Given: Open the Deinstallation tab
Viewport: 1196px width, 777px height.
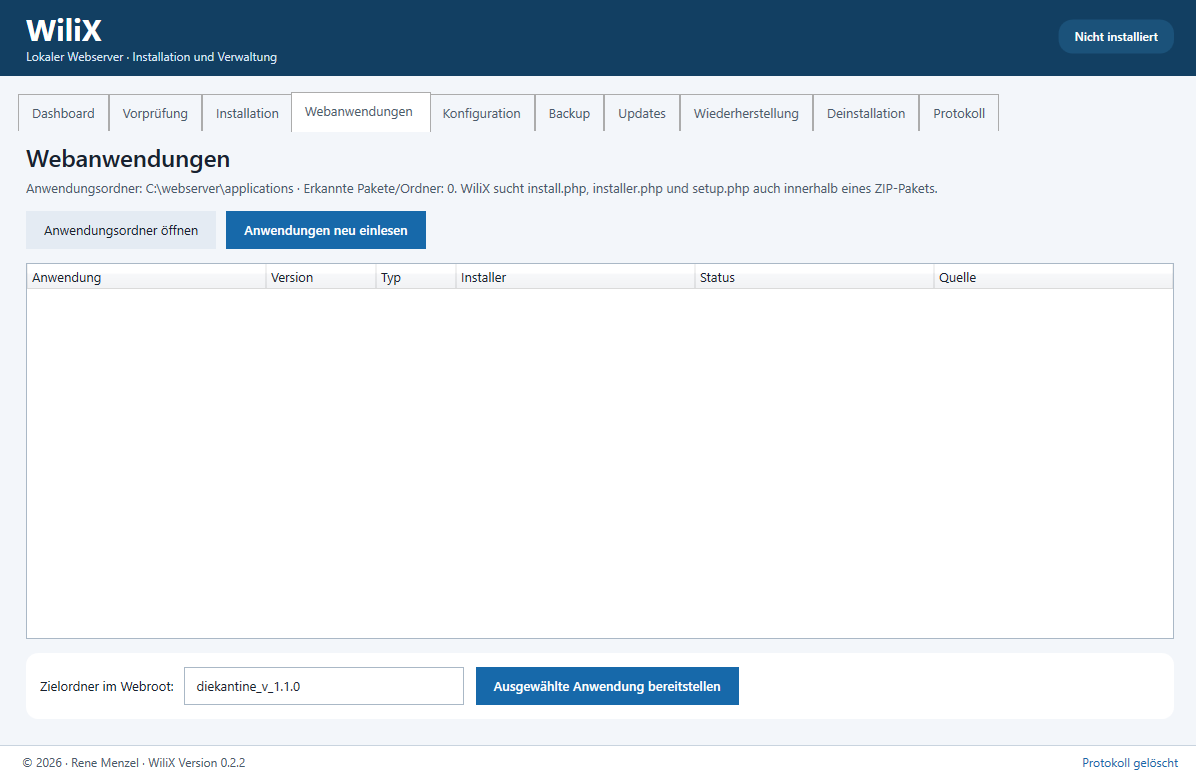Looking at the screenshot, I should tap(866, 113).
